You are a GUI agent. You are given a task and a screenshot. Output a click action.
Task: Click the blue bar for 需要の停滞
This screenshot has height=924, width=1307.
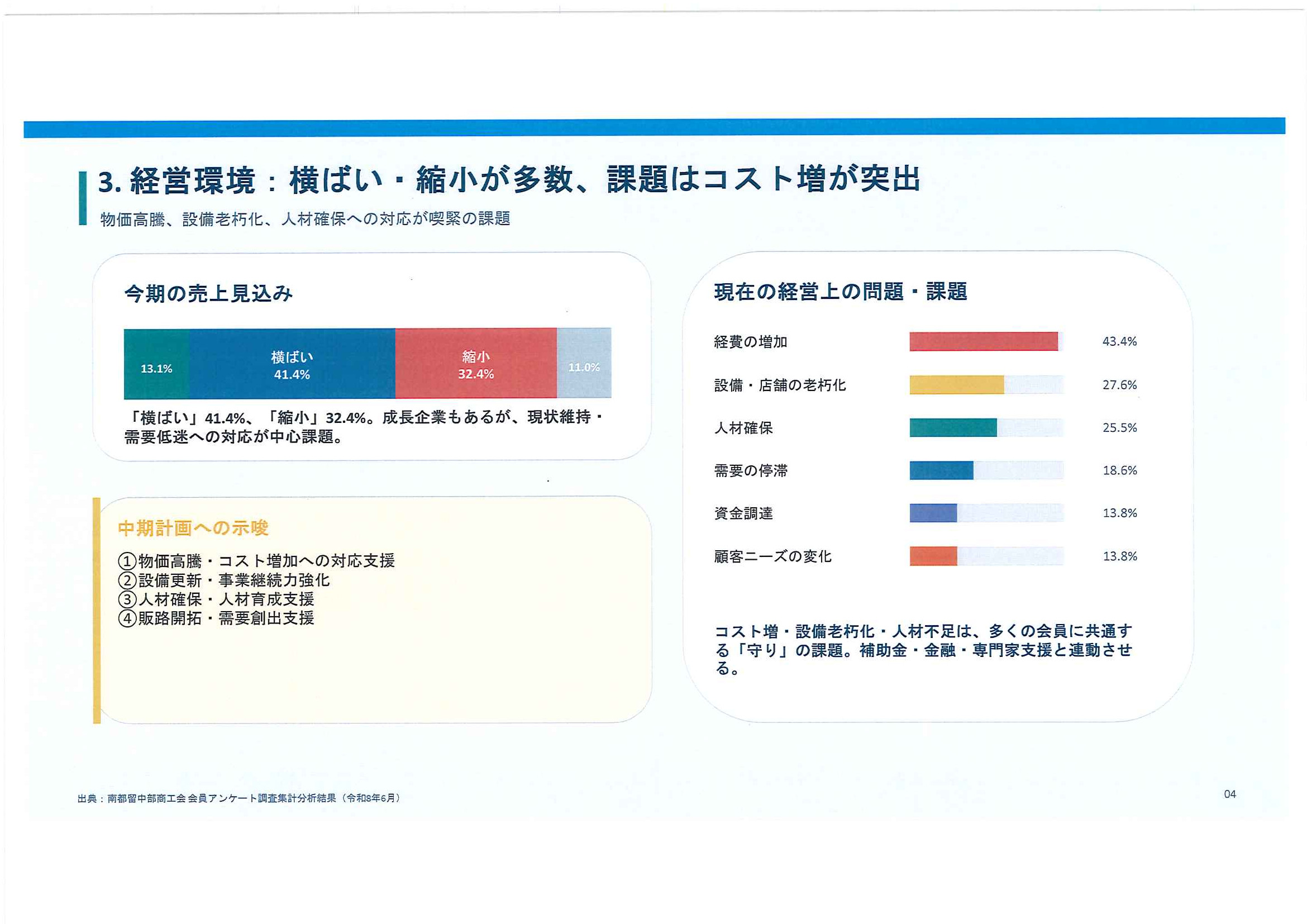(x=942, y=470)
